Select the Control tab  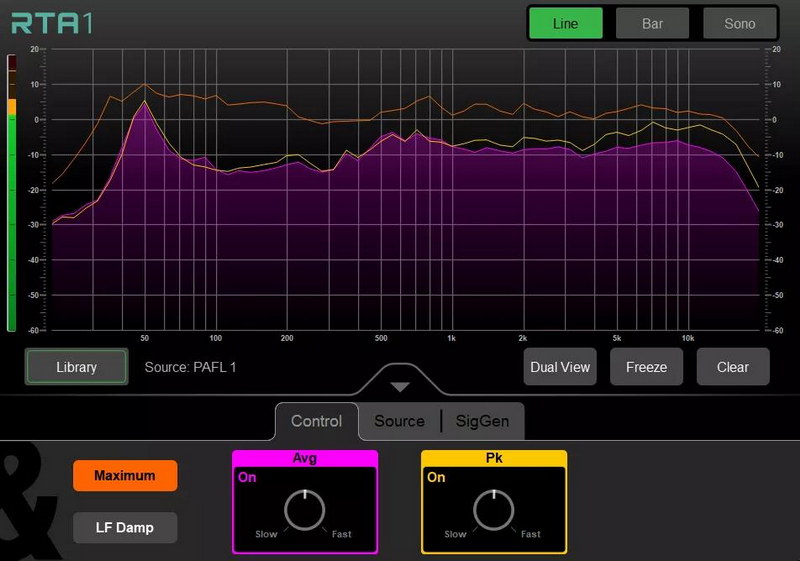point(316,421)
